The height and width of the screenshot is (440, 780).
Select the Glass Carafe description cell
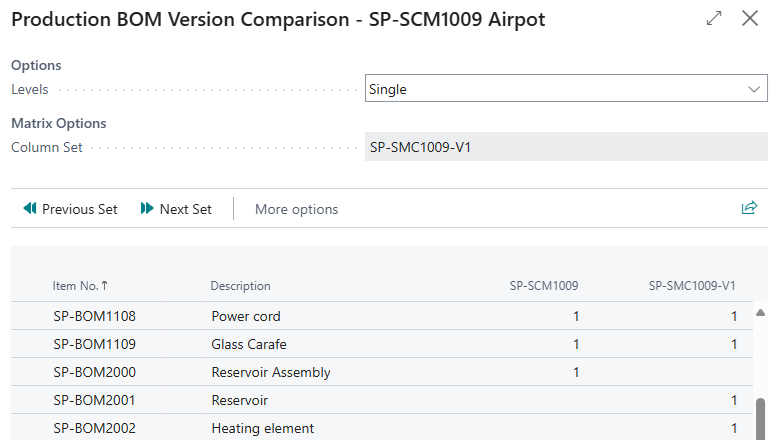249,344
